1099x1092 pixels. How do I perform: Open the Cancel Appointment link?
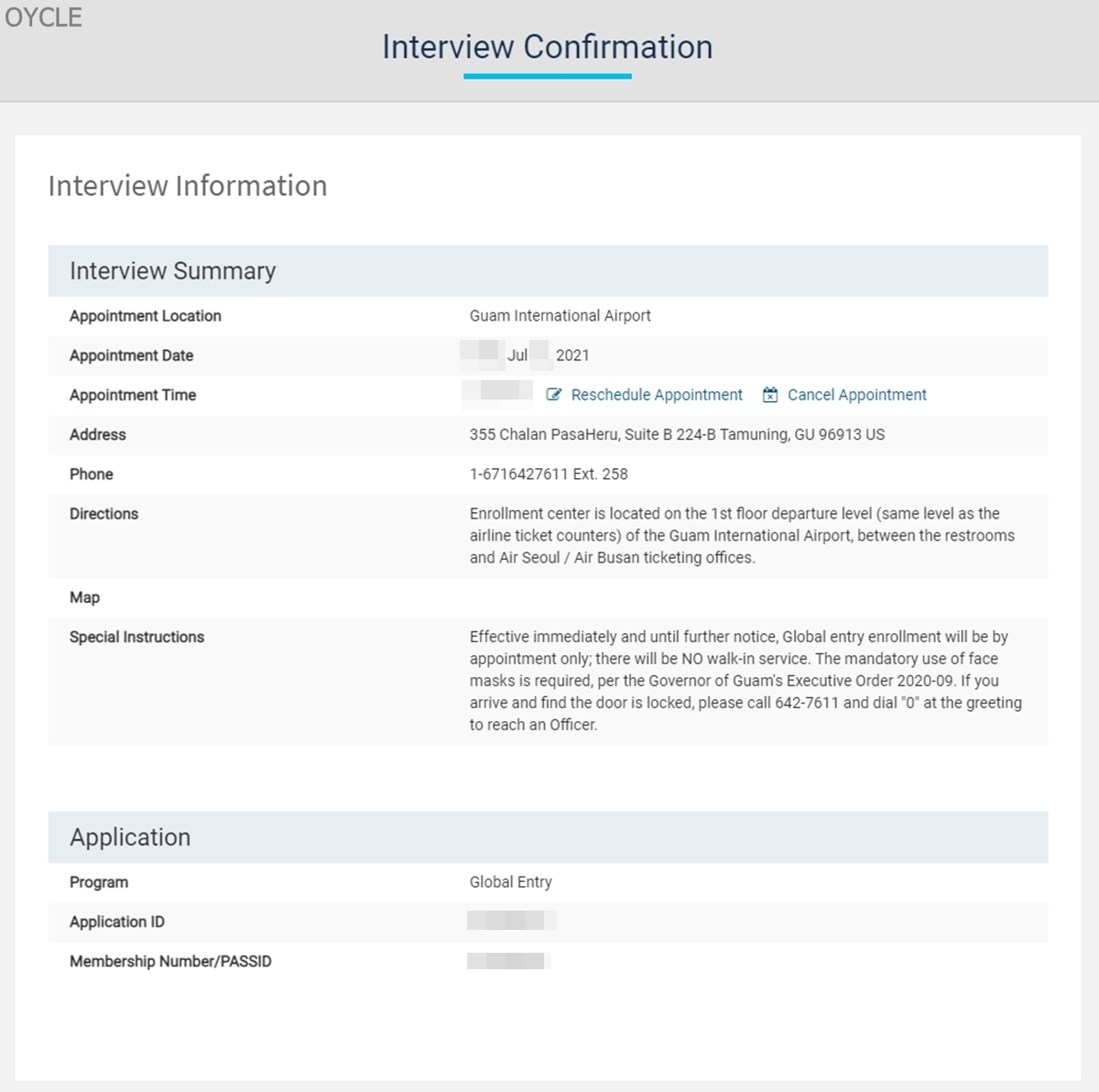pos(857,395)
